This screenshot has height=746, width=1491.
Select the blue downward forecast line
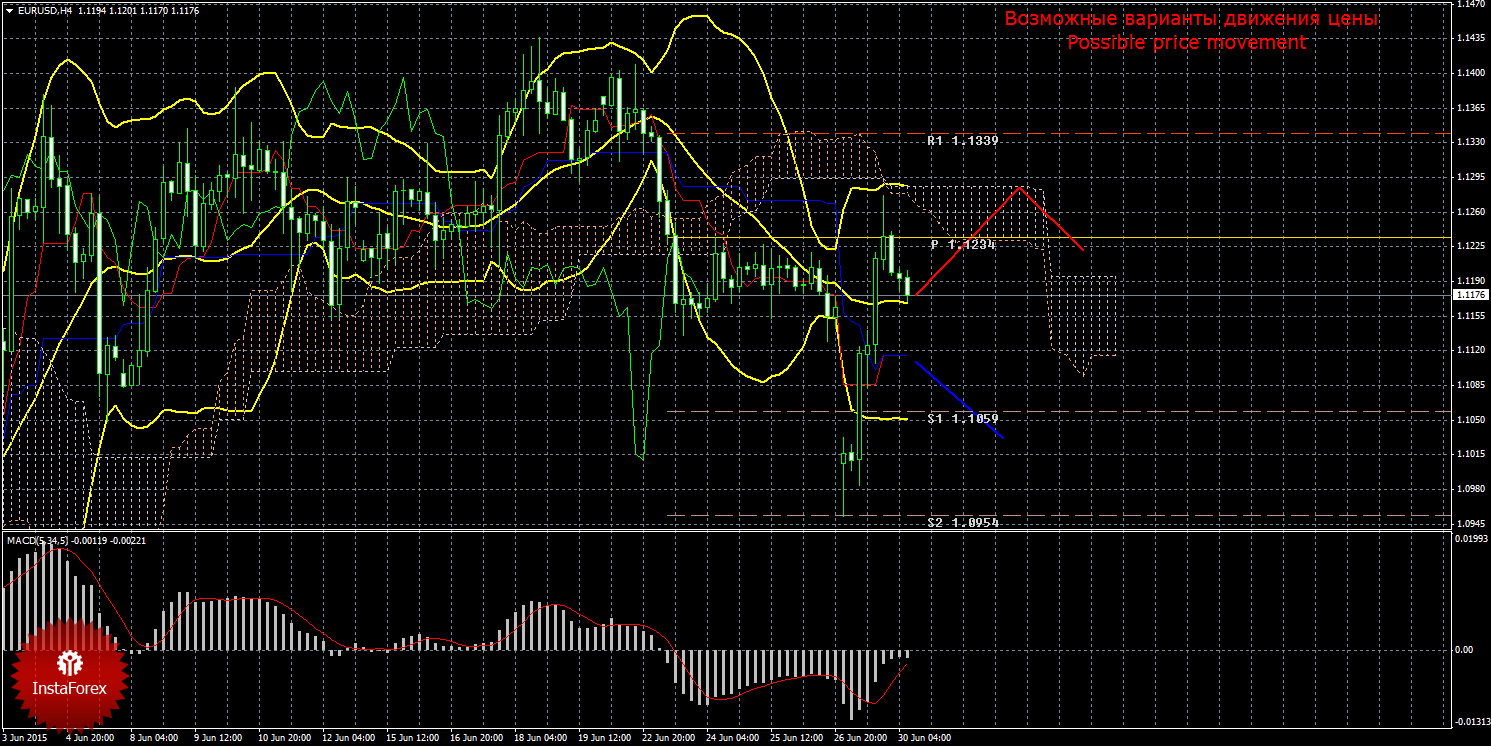(958, 399)
